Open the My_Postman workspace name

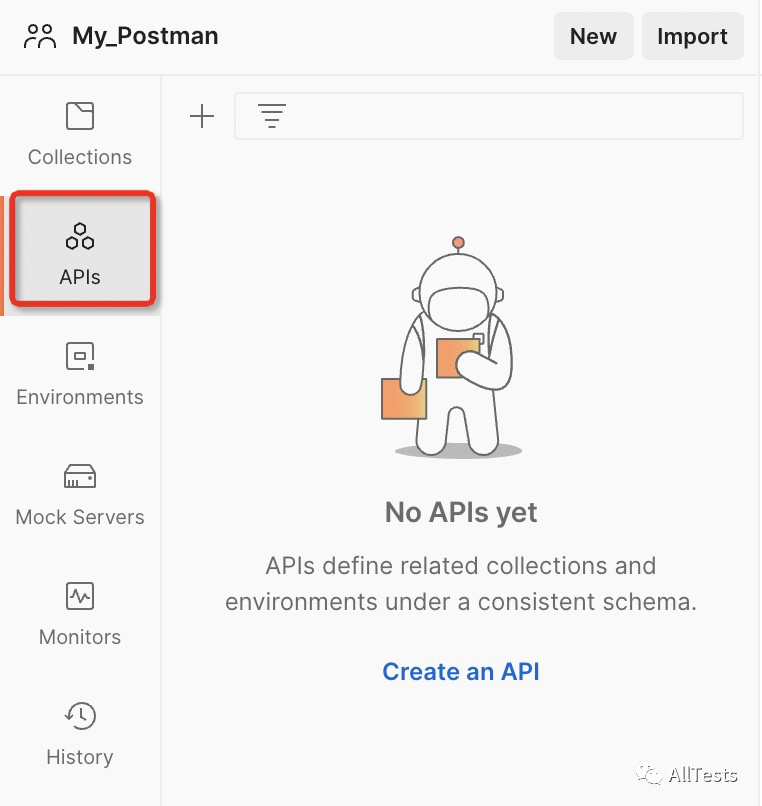coord(146,36)
